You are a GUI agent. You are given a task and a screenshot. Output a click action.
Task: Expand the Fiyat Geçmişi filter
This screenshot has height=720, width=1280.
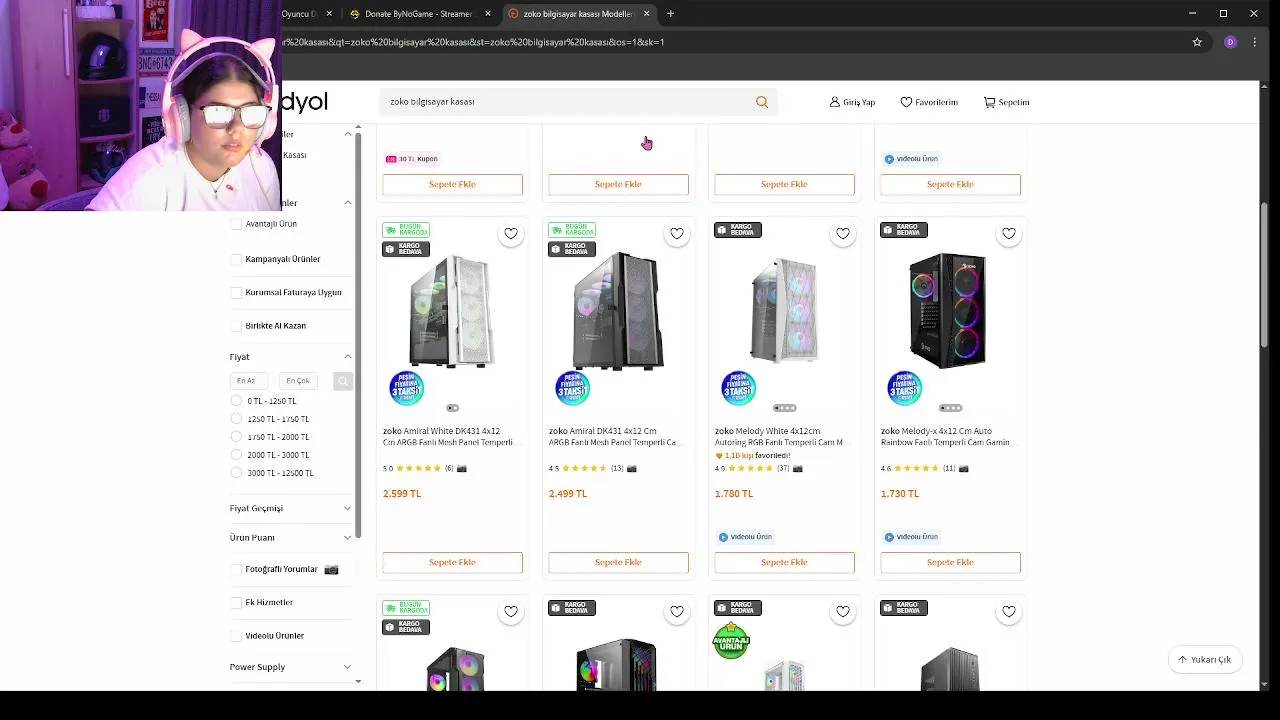[x=347, y=508]
